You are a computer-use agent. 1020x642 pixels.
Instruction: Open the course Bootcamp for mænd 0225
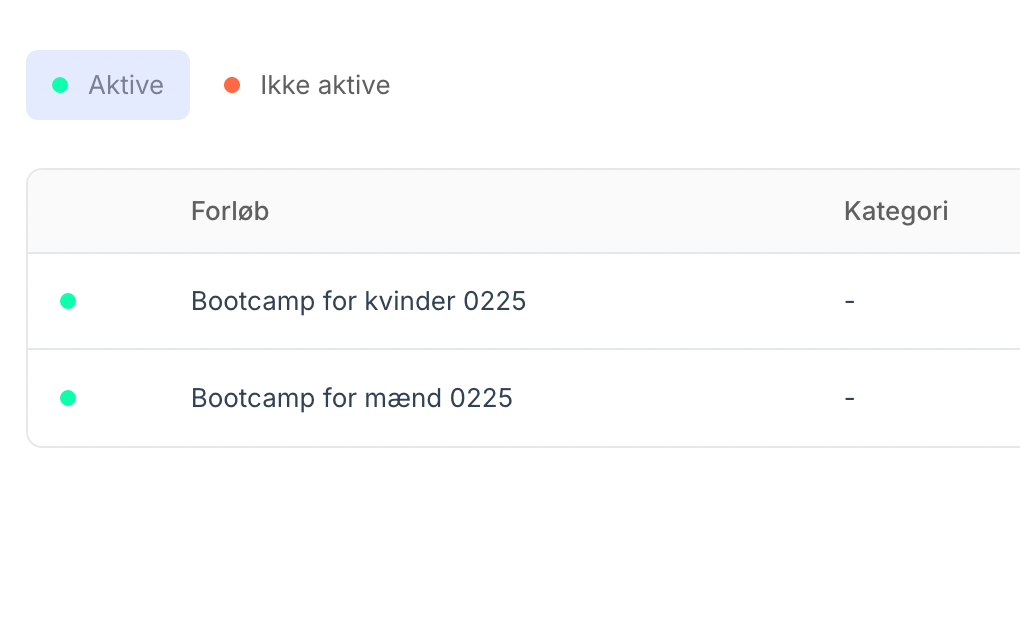(x=351, y=397)
